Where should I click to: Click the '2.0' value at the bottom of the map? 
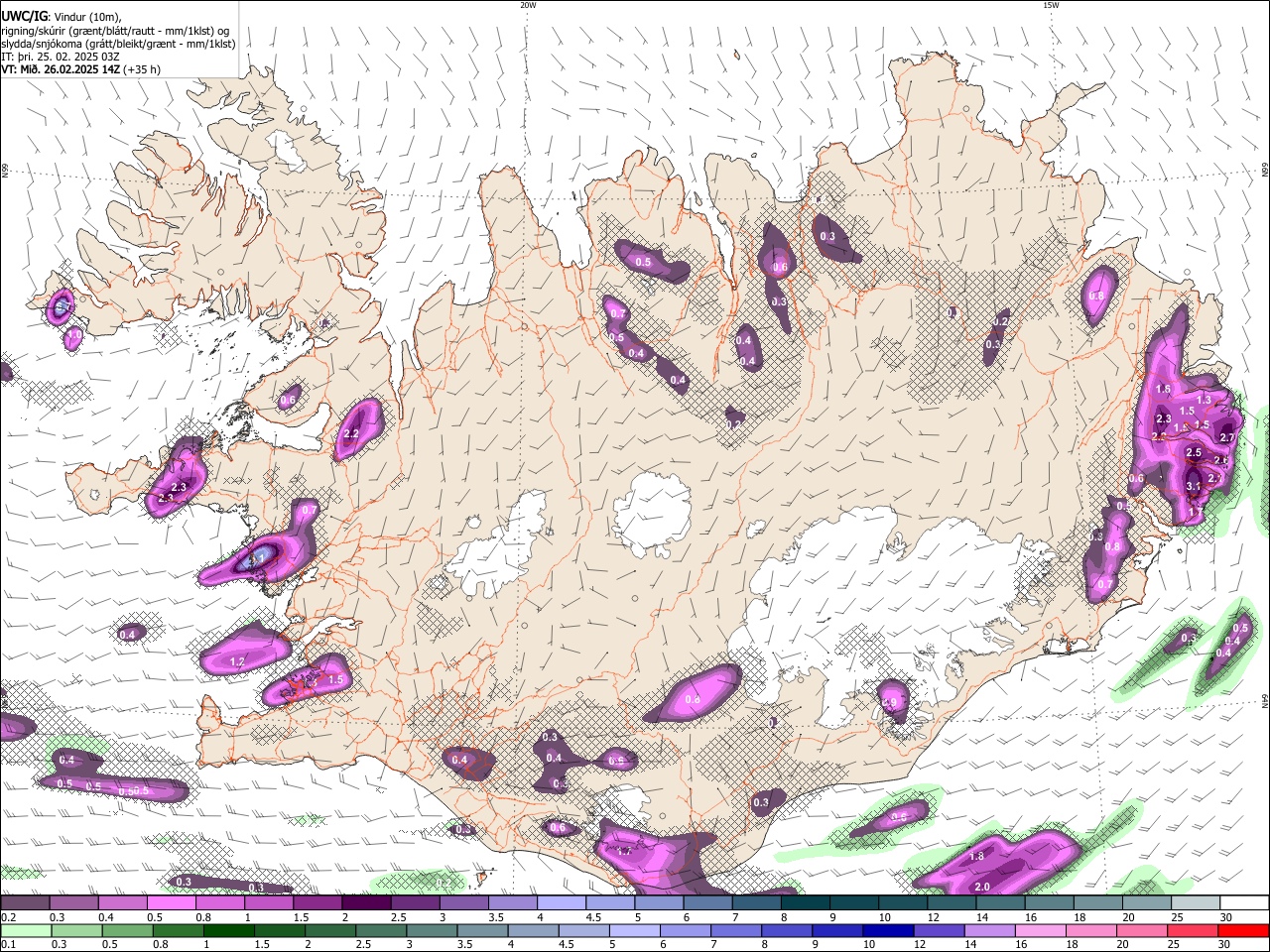click(982, 887)
